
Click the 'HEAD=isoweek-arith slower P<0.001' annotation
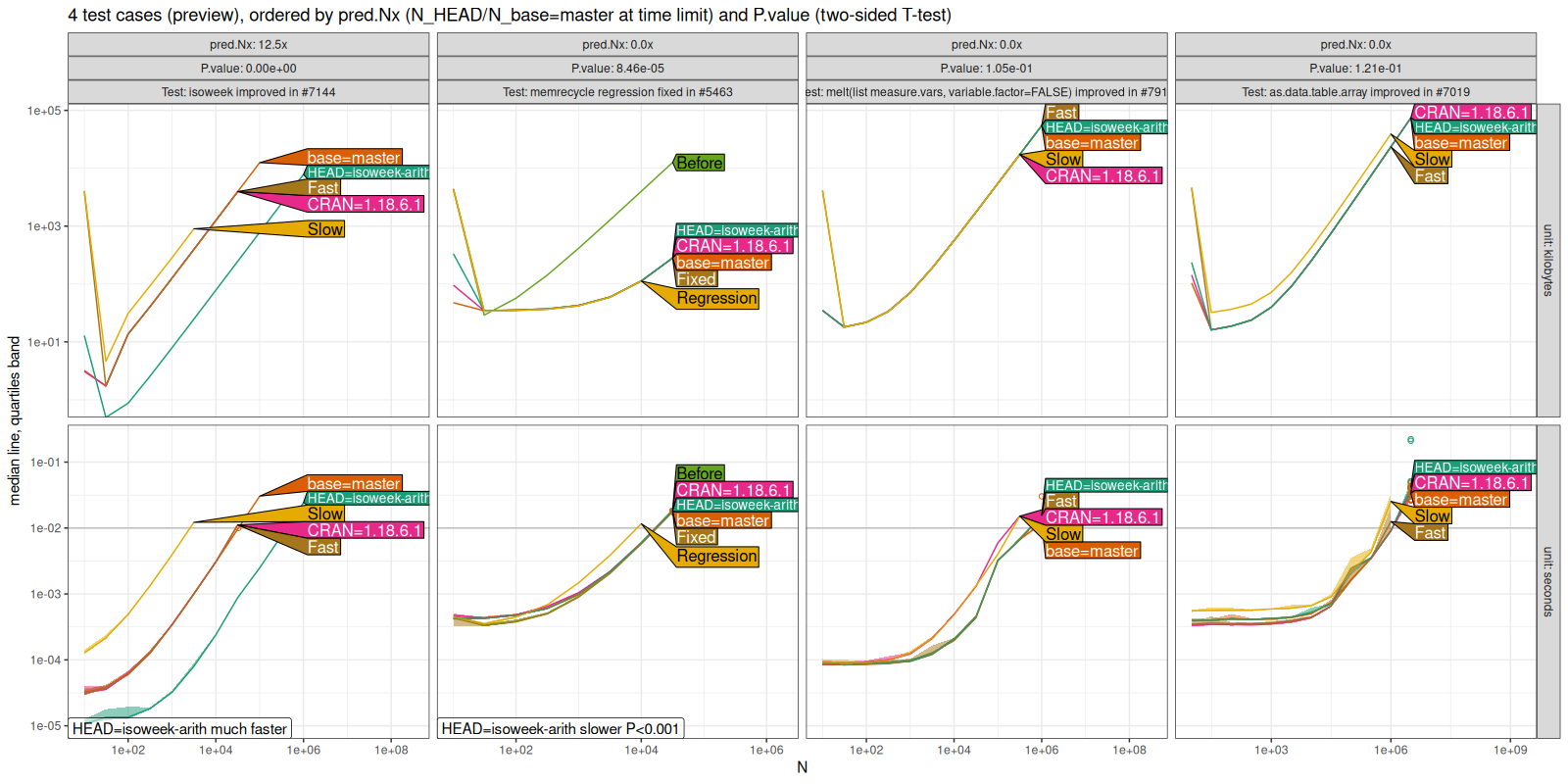pos(560,728)
